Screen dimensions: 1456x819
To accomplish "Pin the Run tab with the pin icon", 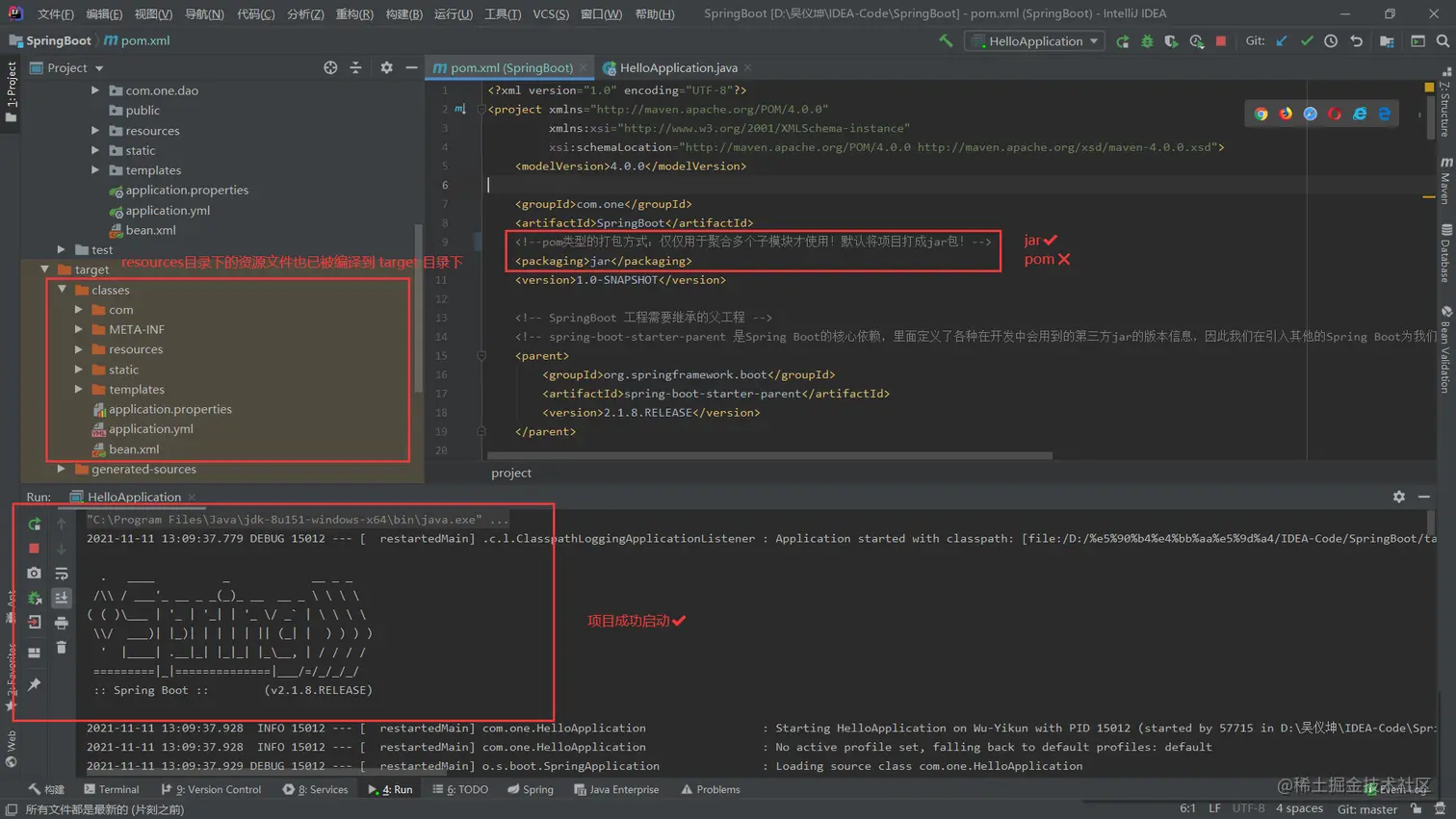I will coord(34,684).
